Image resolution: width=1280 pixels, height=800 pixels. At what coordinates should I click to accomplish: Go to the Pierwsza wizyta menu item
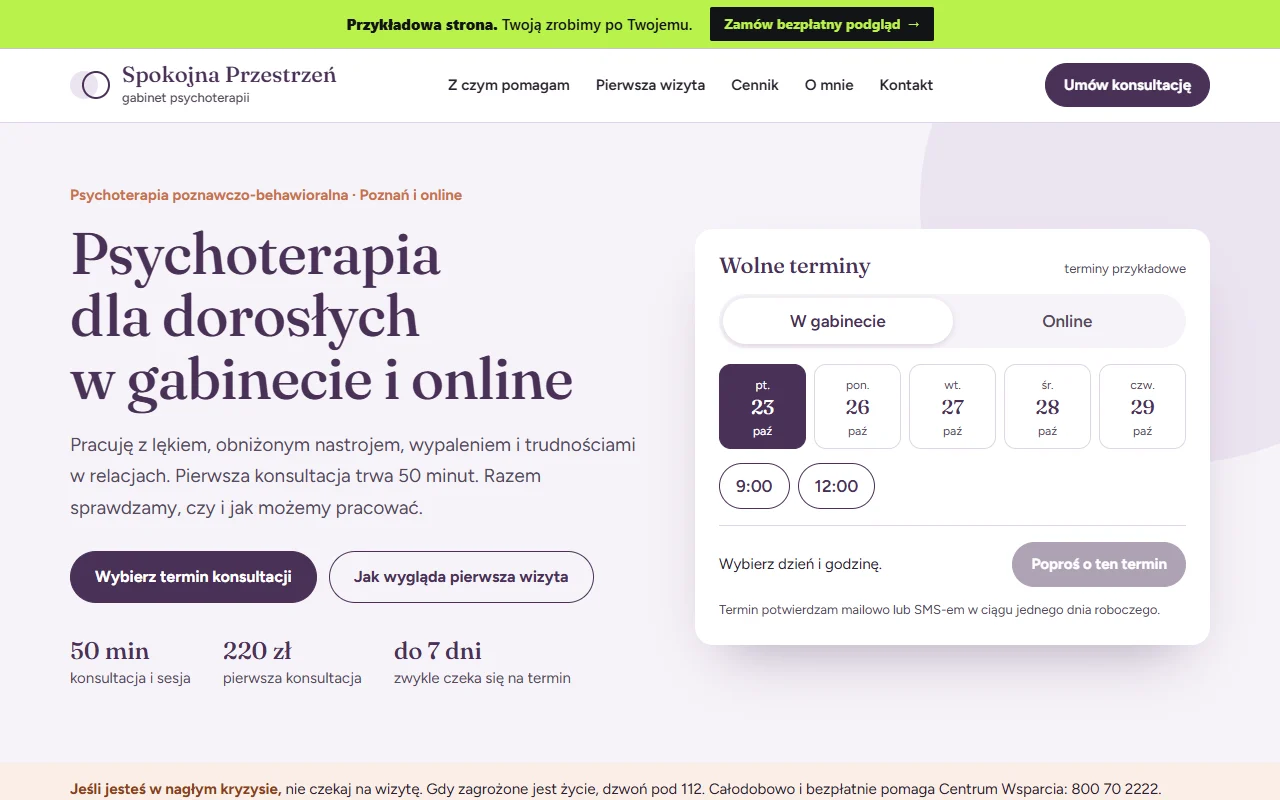pos(650,85)
